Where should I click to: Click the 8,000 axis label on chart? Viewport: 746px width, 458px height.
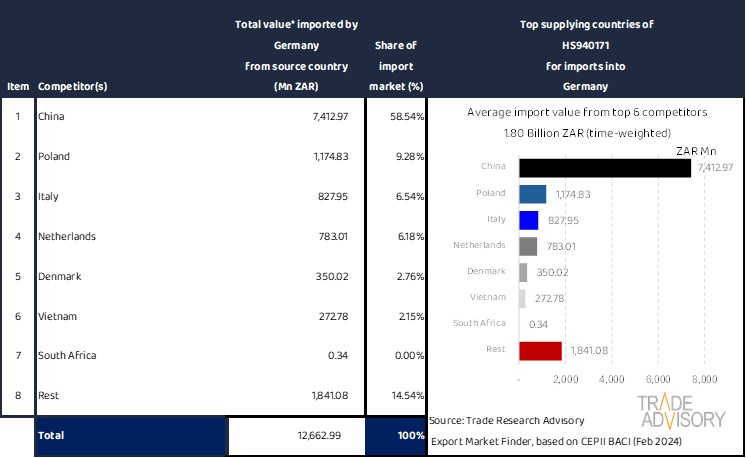click(x=704, y=380)
